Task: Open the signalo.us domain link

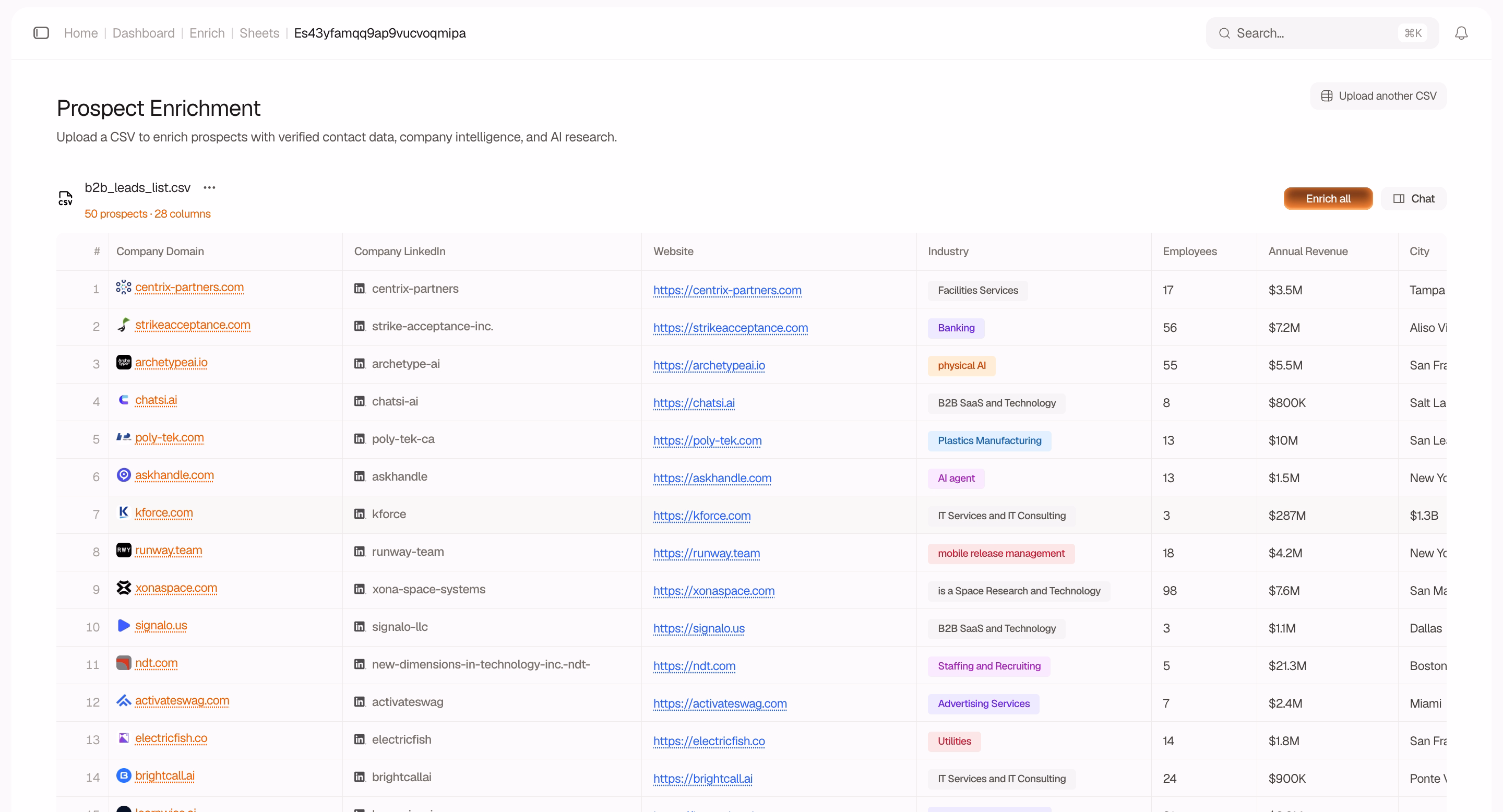Action: (x=161, y=625)
